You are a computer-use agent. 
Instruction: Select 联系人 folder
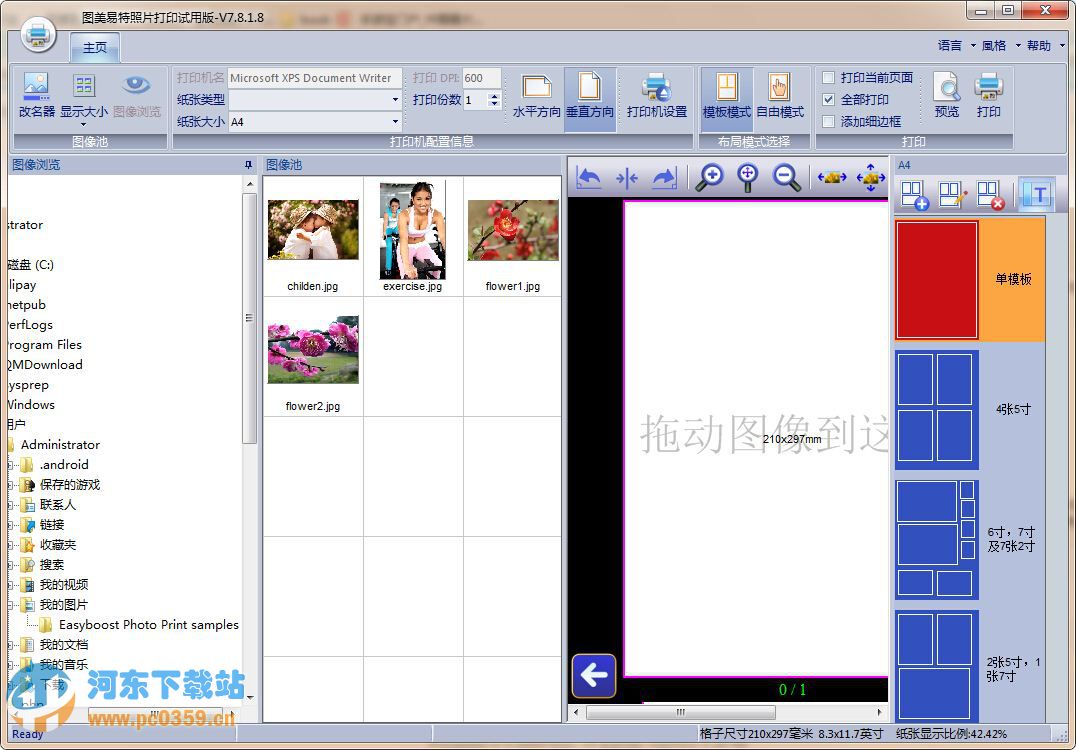click(58, 504)
